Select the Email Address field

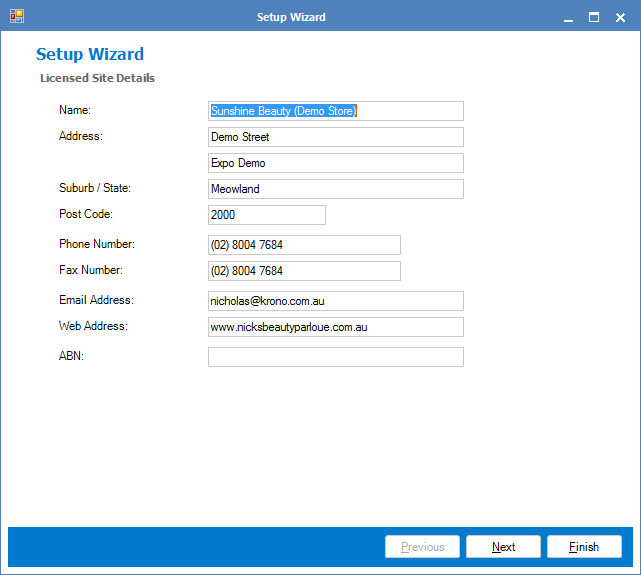click(335, 301)
